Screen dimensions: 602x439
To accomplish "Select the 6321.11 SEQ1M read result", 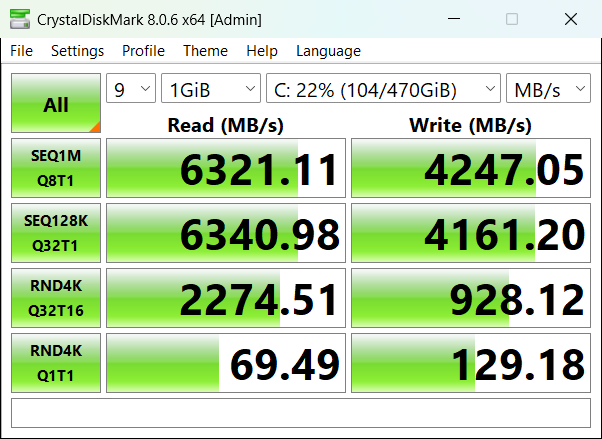I will coord(226,168).
